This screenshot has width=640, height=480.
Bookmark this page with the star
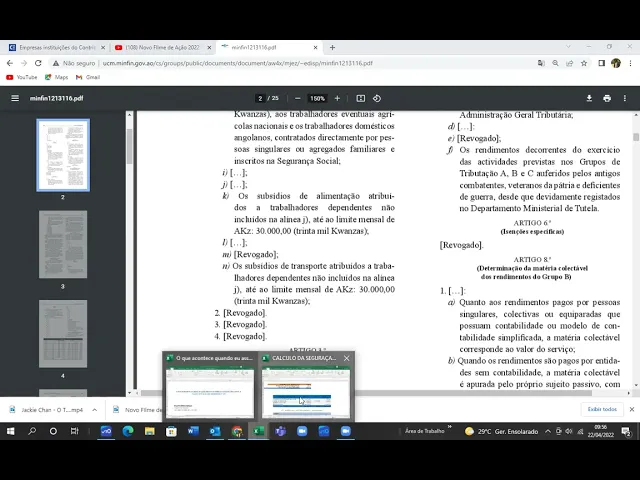(584, 63)
